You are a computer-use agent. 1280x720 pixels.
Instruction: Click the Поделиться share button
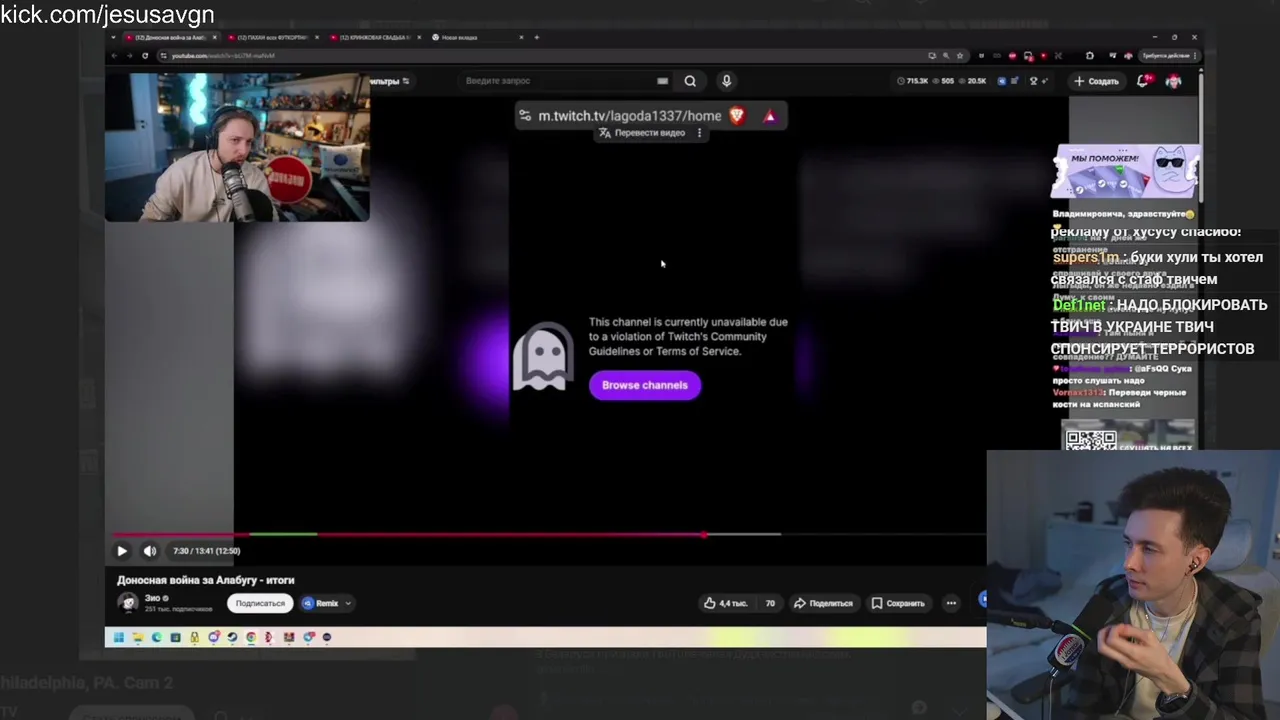click(823, 603)
